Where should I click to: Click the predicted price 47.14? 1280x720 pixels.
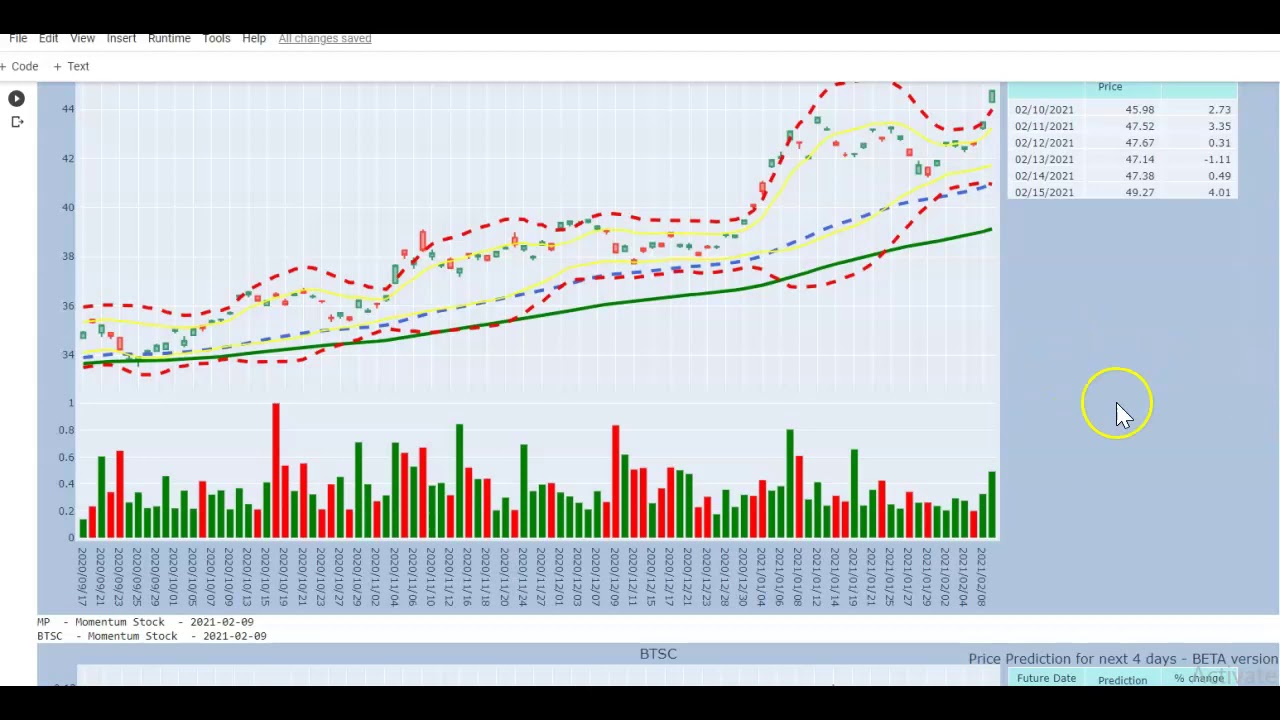(1139, 159)
